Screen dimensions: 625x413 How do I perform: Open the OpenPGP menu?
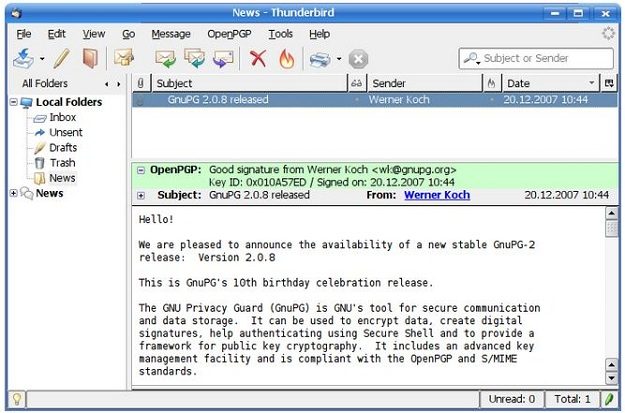pyautogui.click(x=229, y=34)
